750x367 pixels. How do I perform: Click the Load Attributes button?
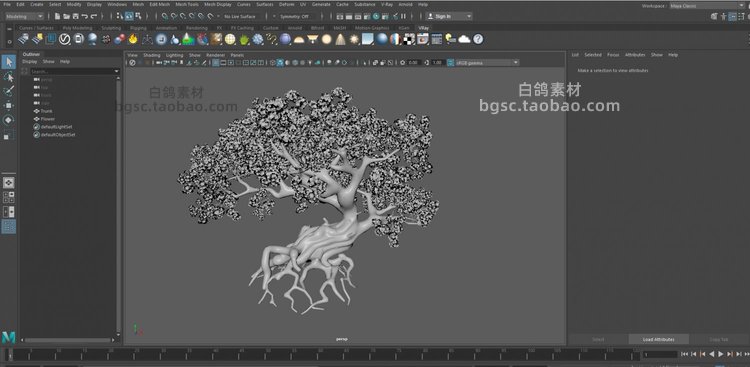point(659,339)
